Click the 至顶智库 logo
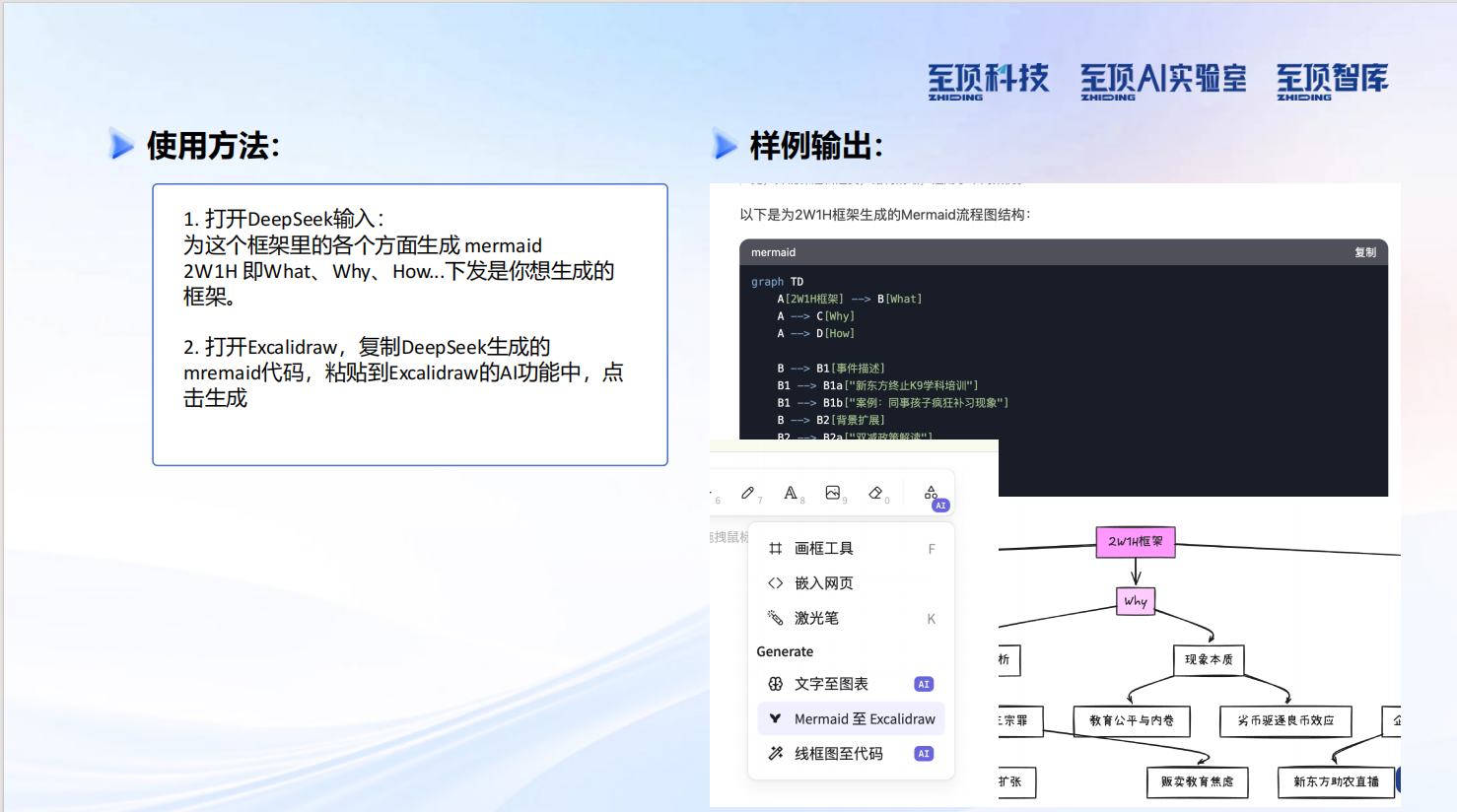 (x=1332, y=81)
